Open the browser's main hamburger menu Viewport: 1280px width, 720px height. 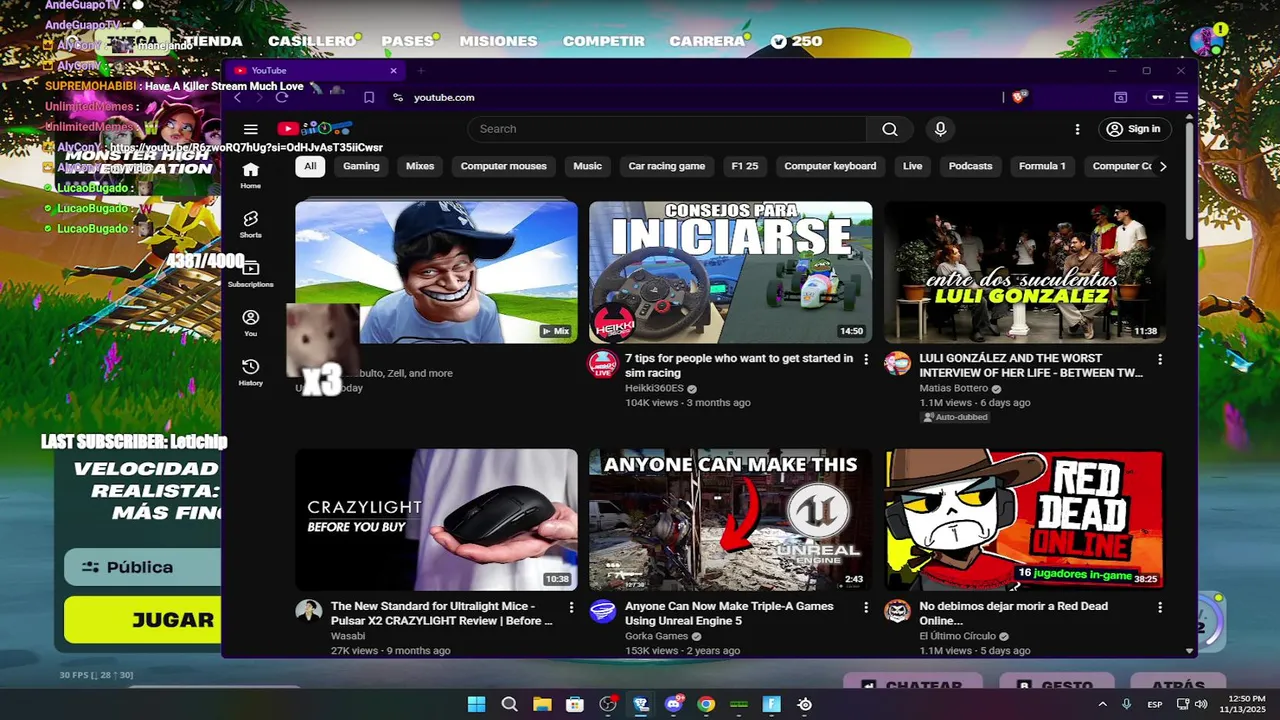[1181, 97]
